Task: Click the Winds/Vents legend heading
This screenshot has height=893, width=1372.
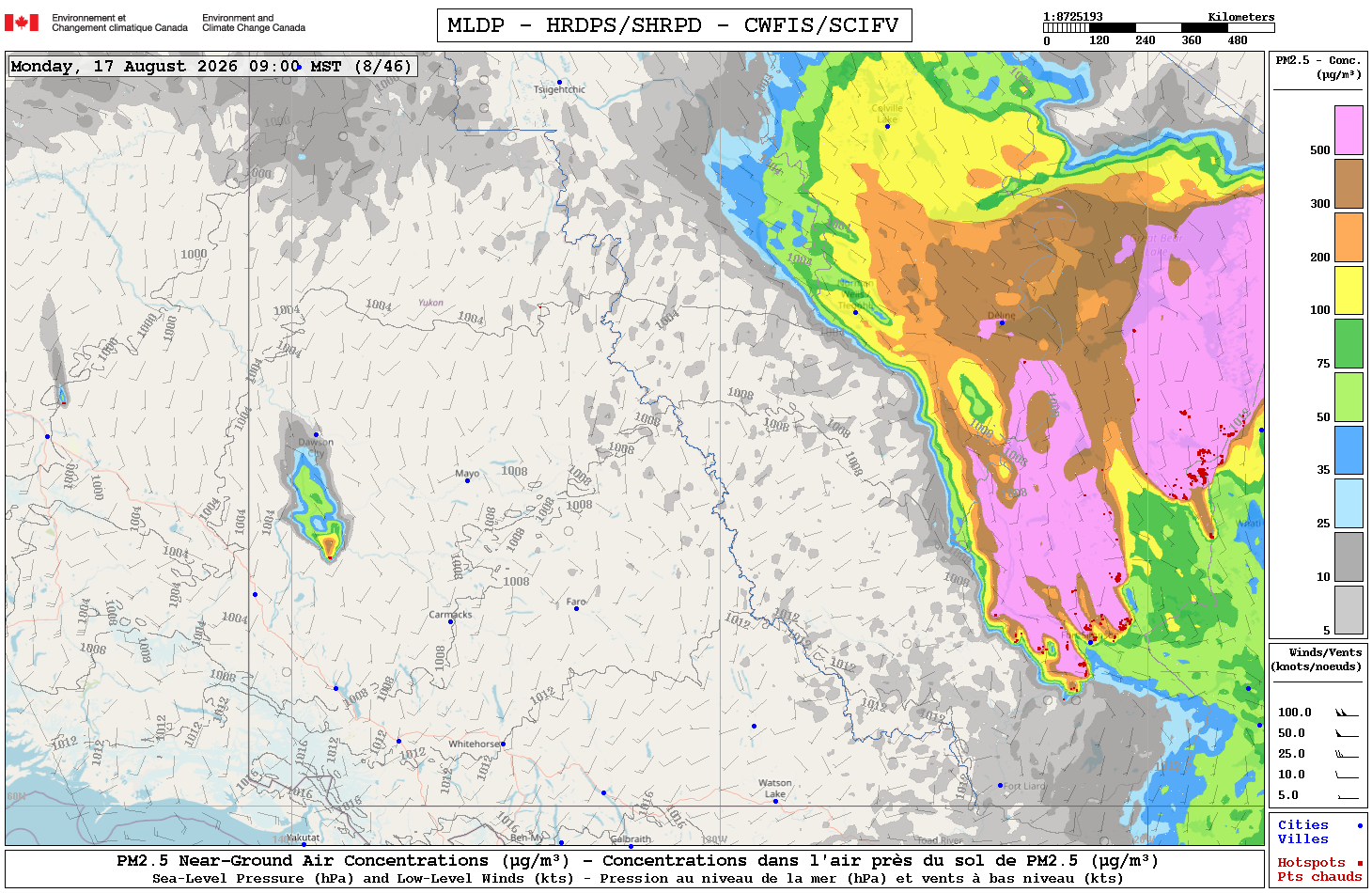Action: coord(1317,659)
